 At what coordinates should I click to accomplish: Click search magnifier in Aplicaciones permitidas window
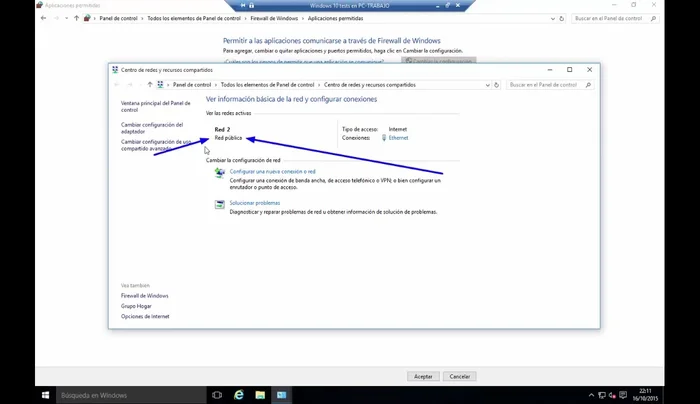click(x=653, y=18)
